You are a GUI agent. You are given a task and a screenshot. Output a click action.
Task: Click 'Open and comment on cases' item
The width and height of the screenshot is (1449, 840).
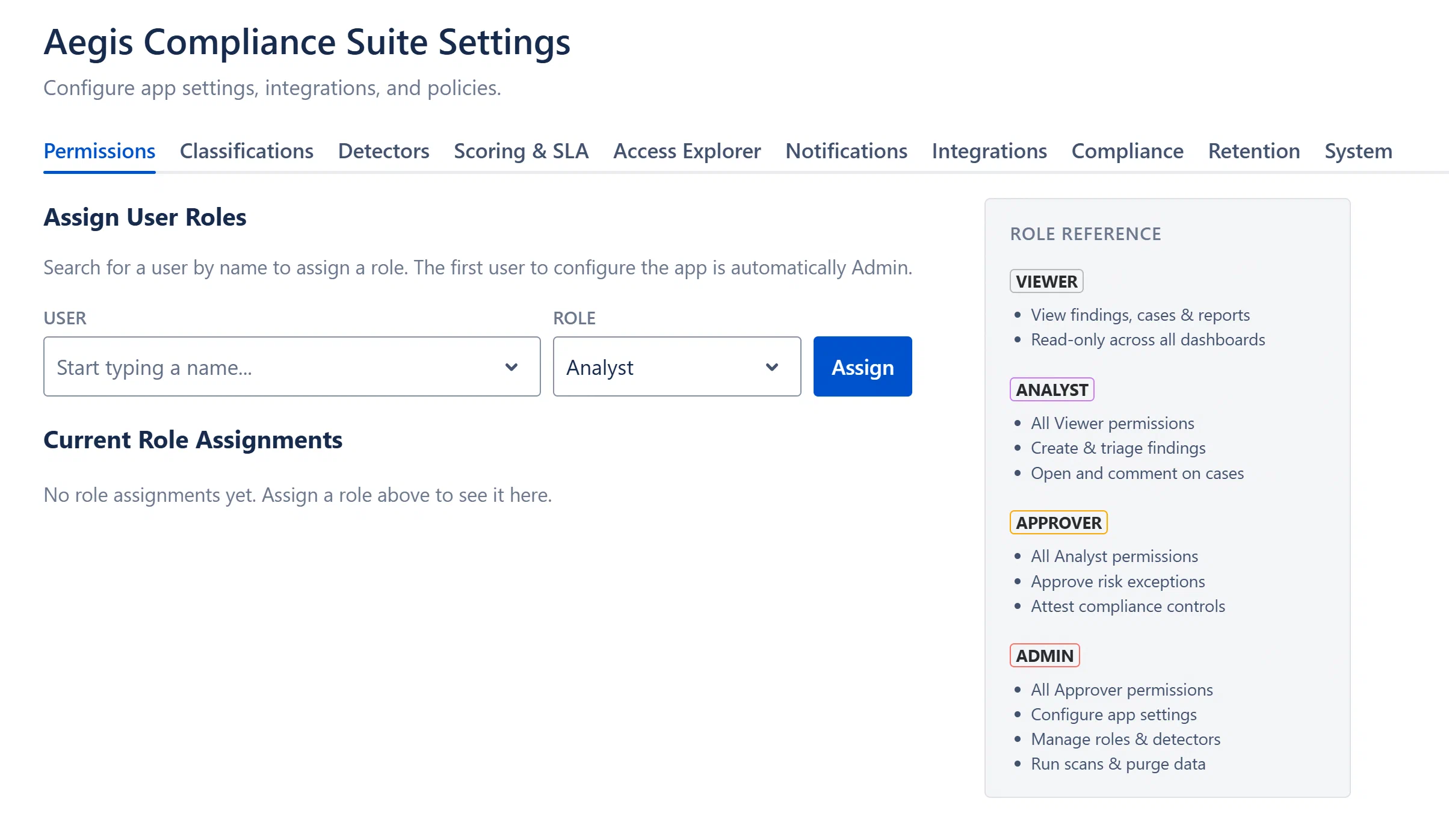tap(1137, 473)
